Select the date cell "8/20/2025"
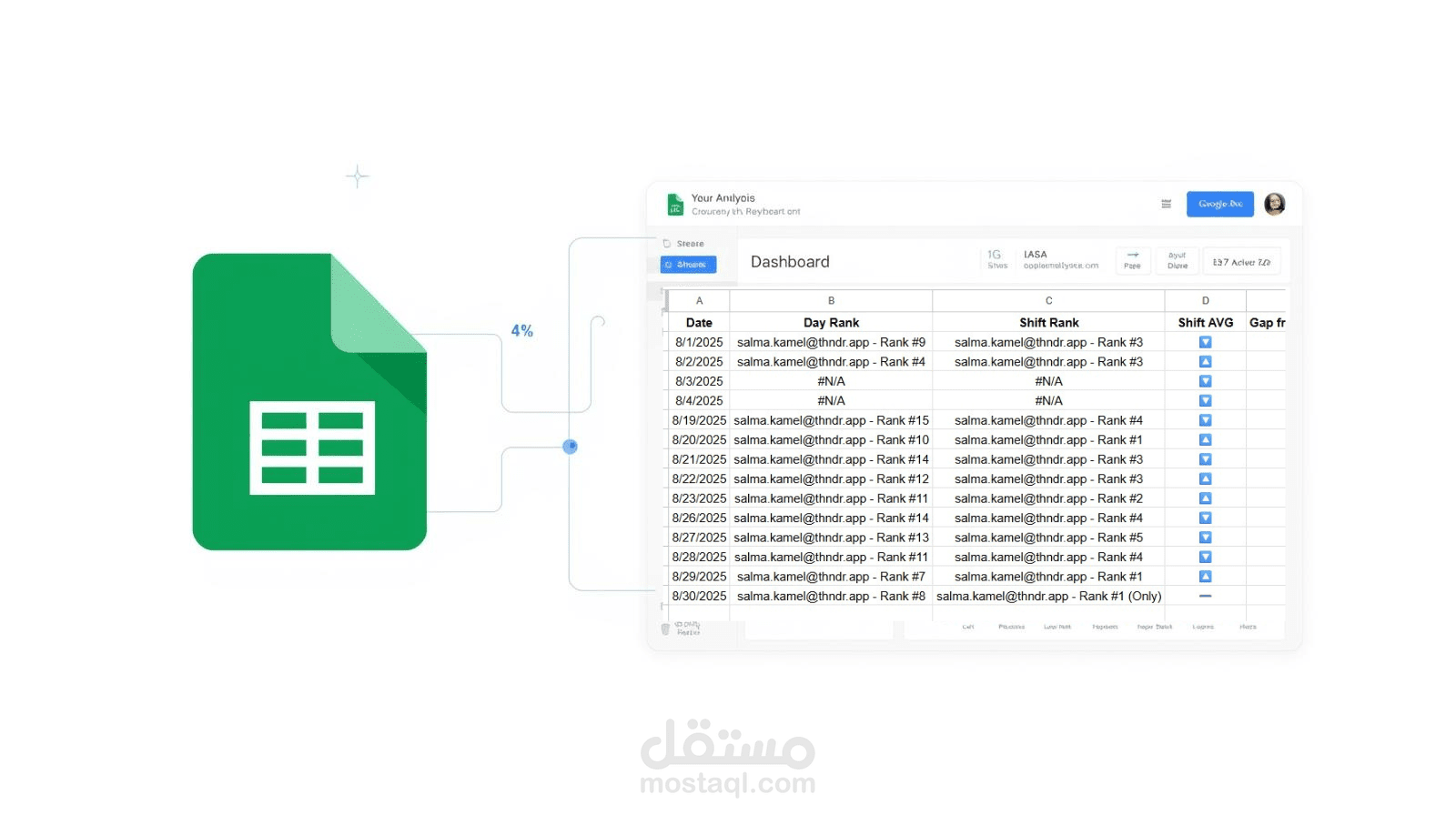 pyautogui.click(x=699, y=440)
